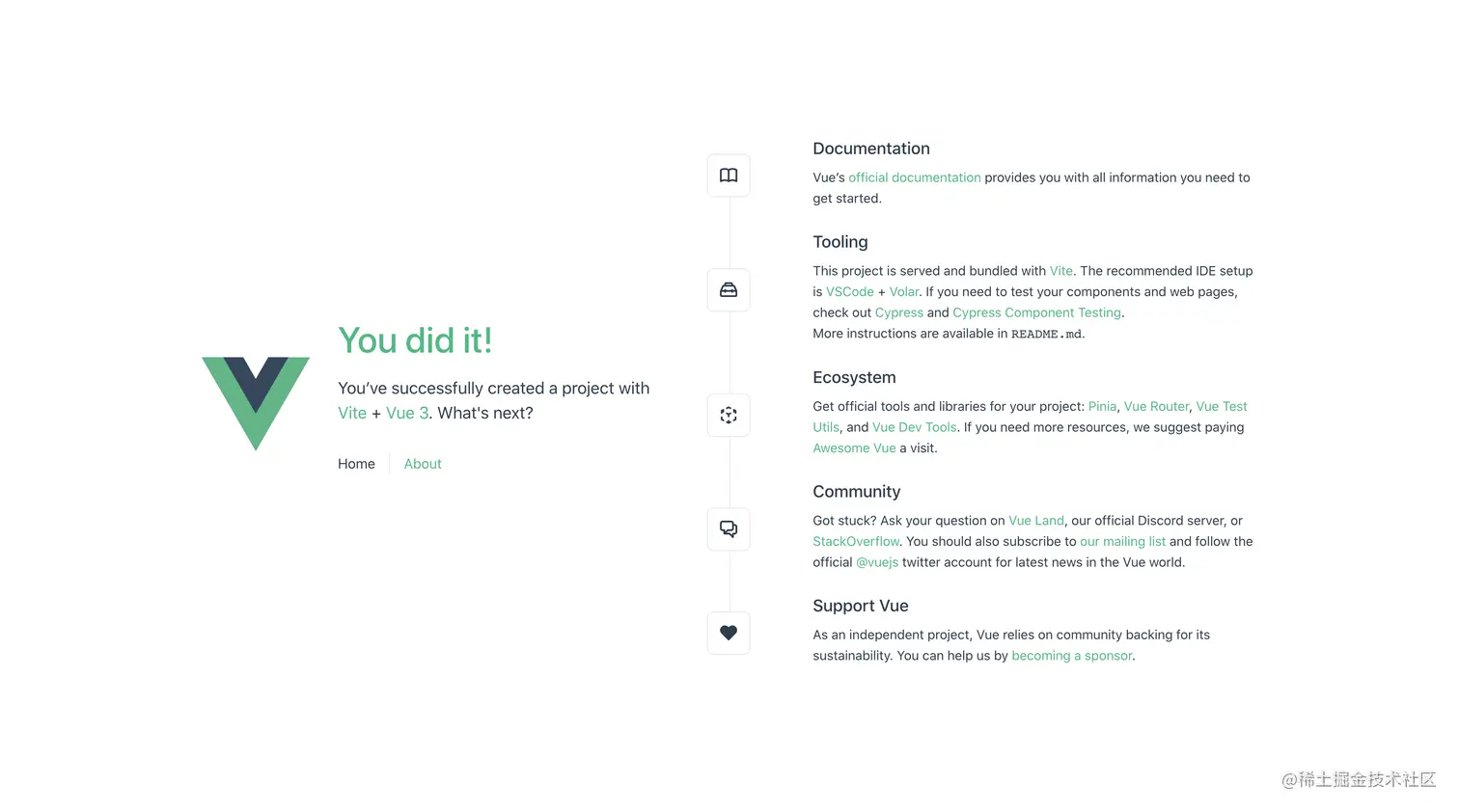
Task: Open the Cypress Component Testing link
Action: coord(1037,312)
